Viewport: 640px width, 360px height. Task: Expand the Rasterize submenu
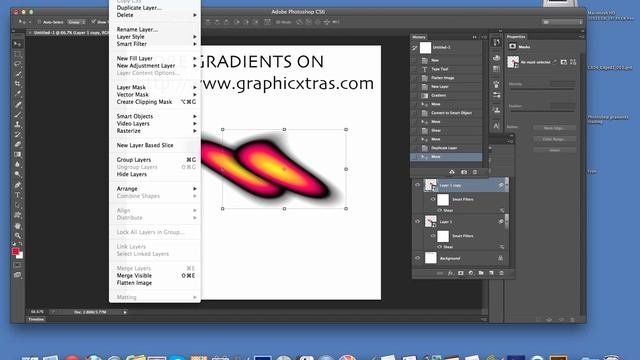(155, 131)
